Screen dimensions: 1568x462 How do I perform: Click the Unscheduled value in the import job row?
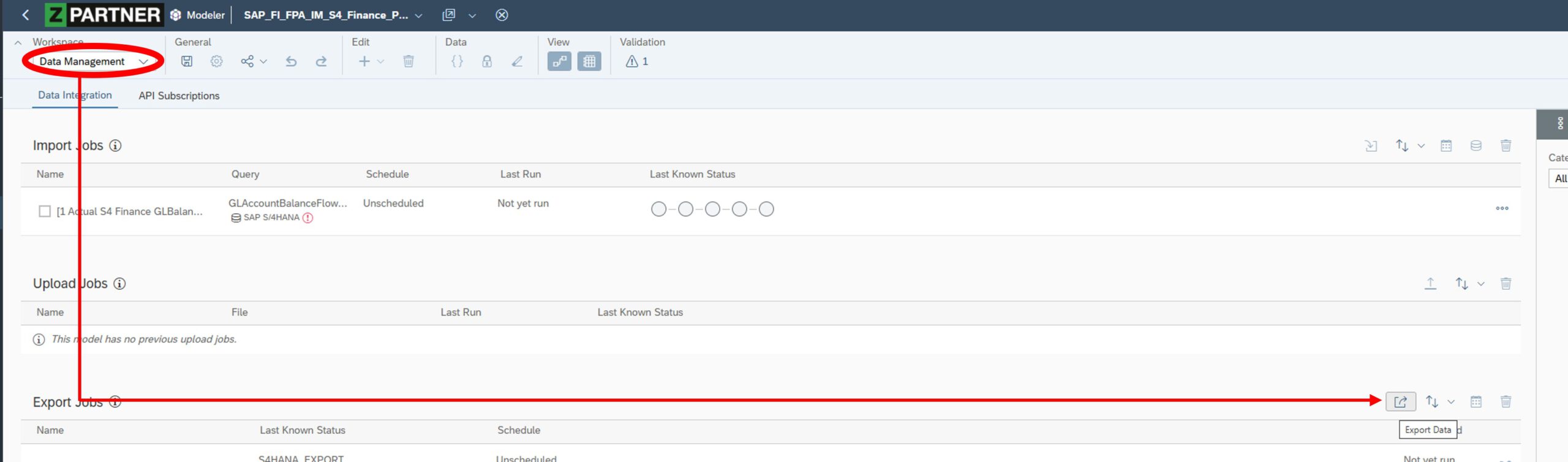(393, 203)
